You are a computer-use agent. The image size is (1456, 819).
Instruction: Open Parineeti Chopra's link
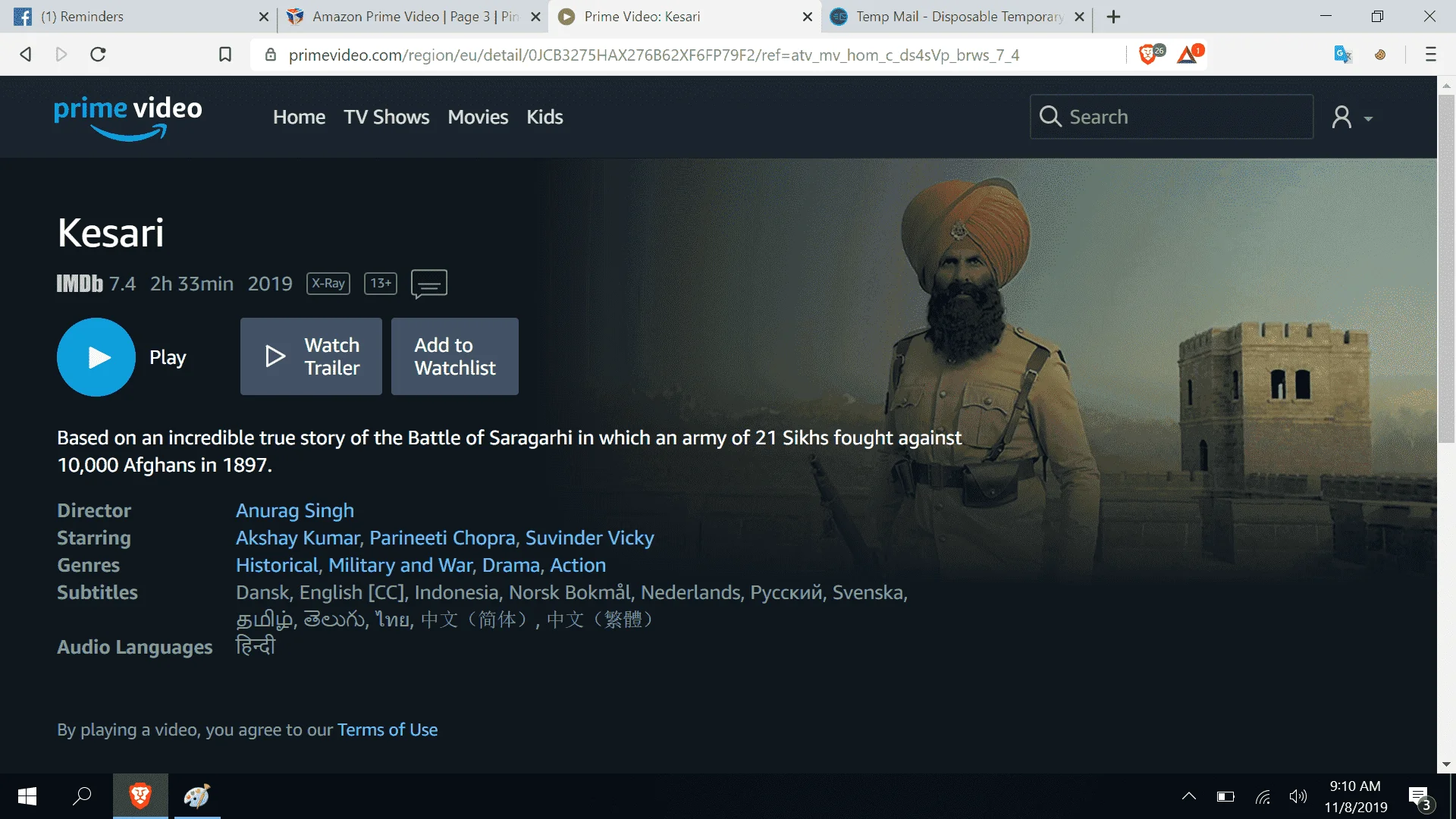click(443, 538)
